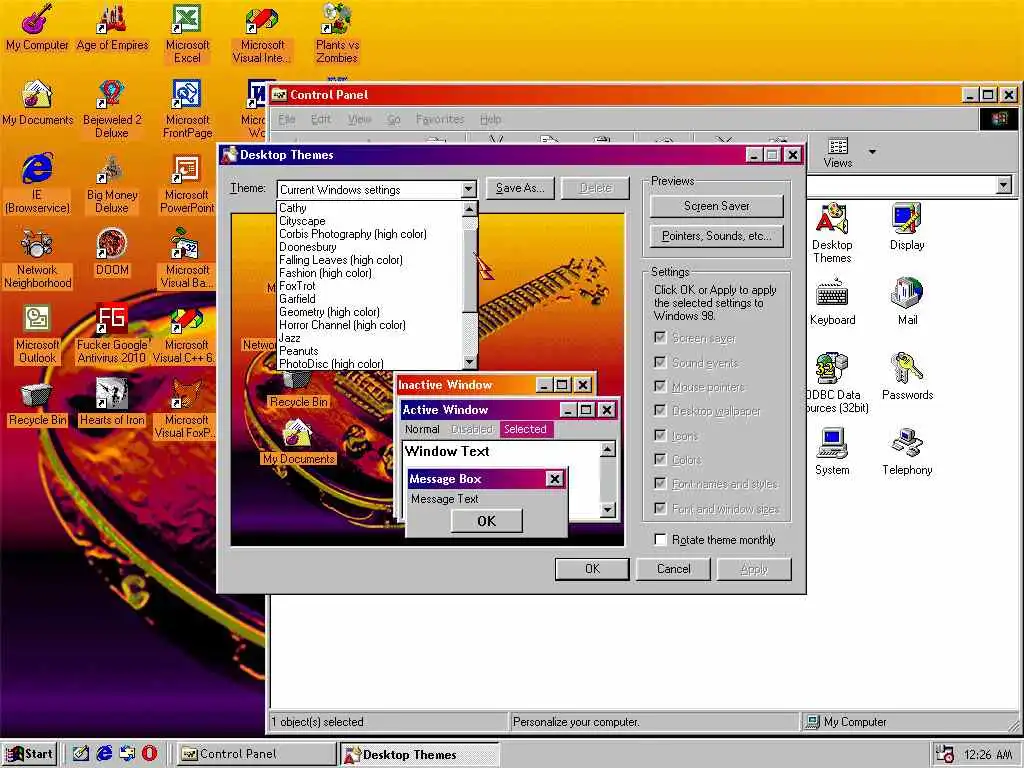Viewport: 1024px width, 768px height.
Task: Open System in Control Panel
Action: point(833,452)
